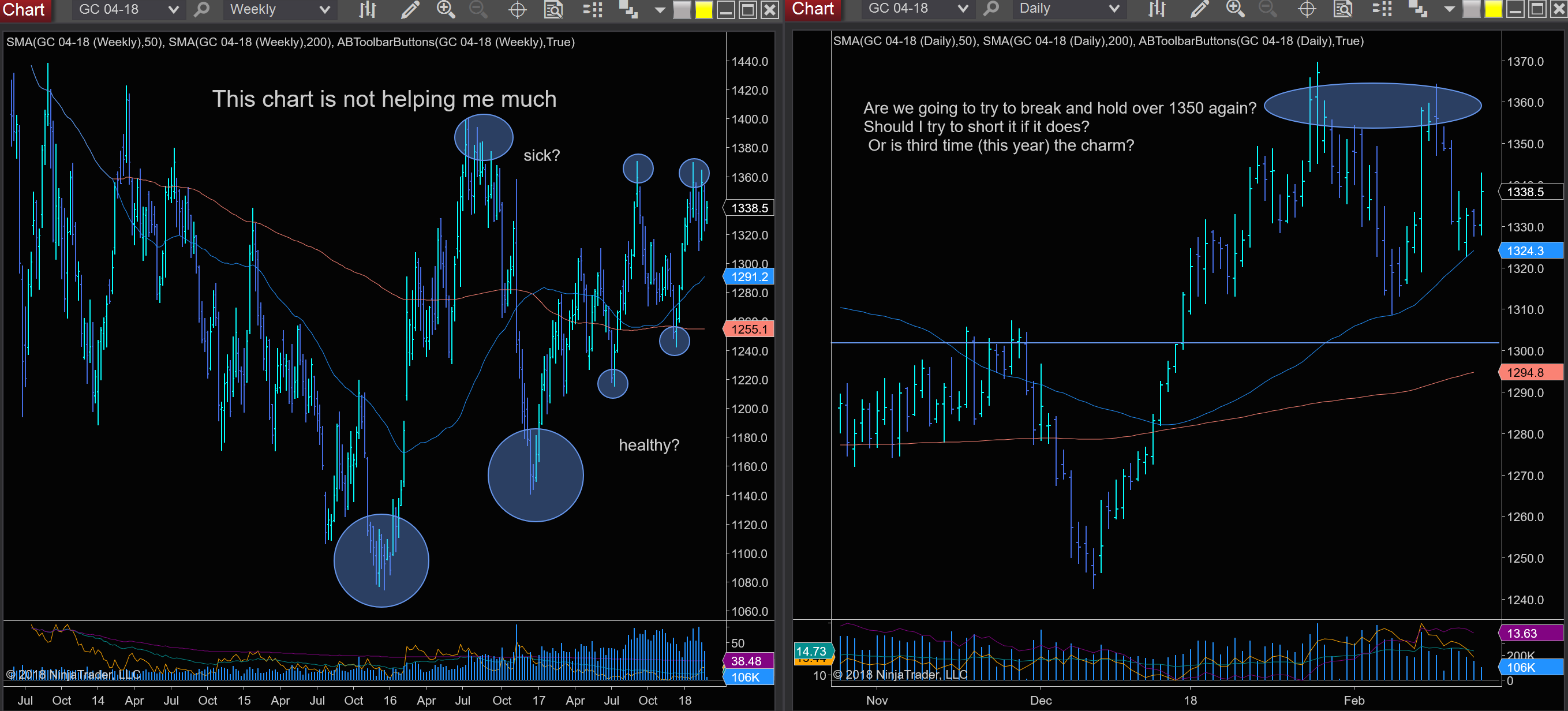
Task: Click yellow link swatch in Weekly chart
Action: point(703,10)
